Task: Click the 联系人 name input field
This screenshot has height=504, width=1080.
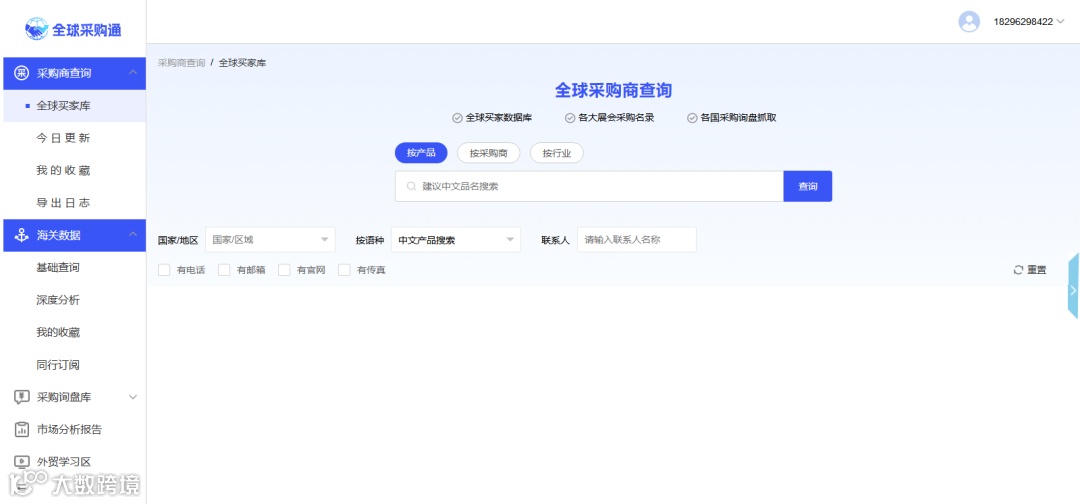Action: 636,240
